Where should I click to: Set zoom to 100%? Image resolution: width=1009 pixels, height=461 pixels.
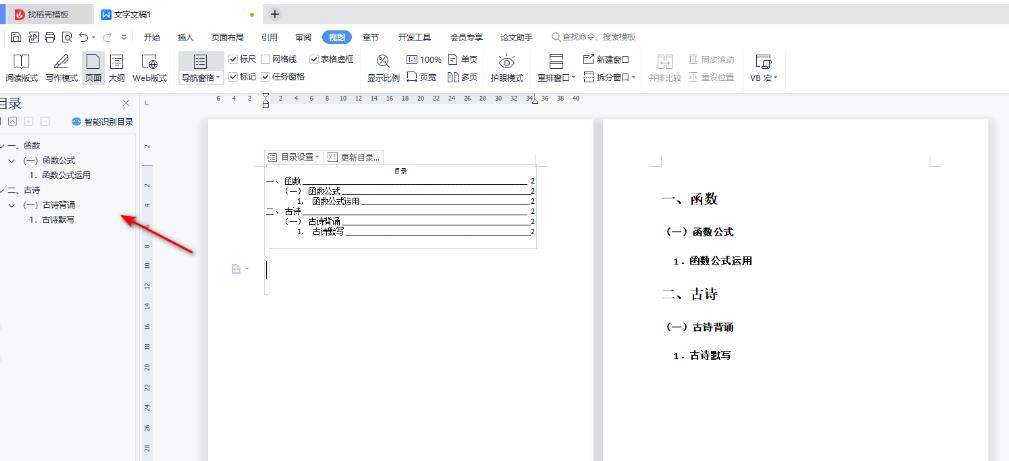coord(423,60)
